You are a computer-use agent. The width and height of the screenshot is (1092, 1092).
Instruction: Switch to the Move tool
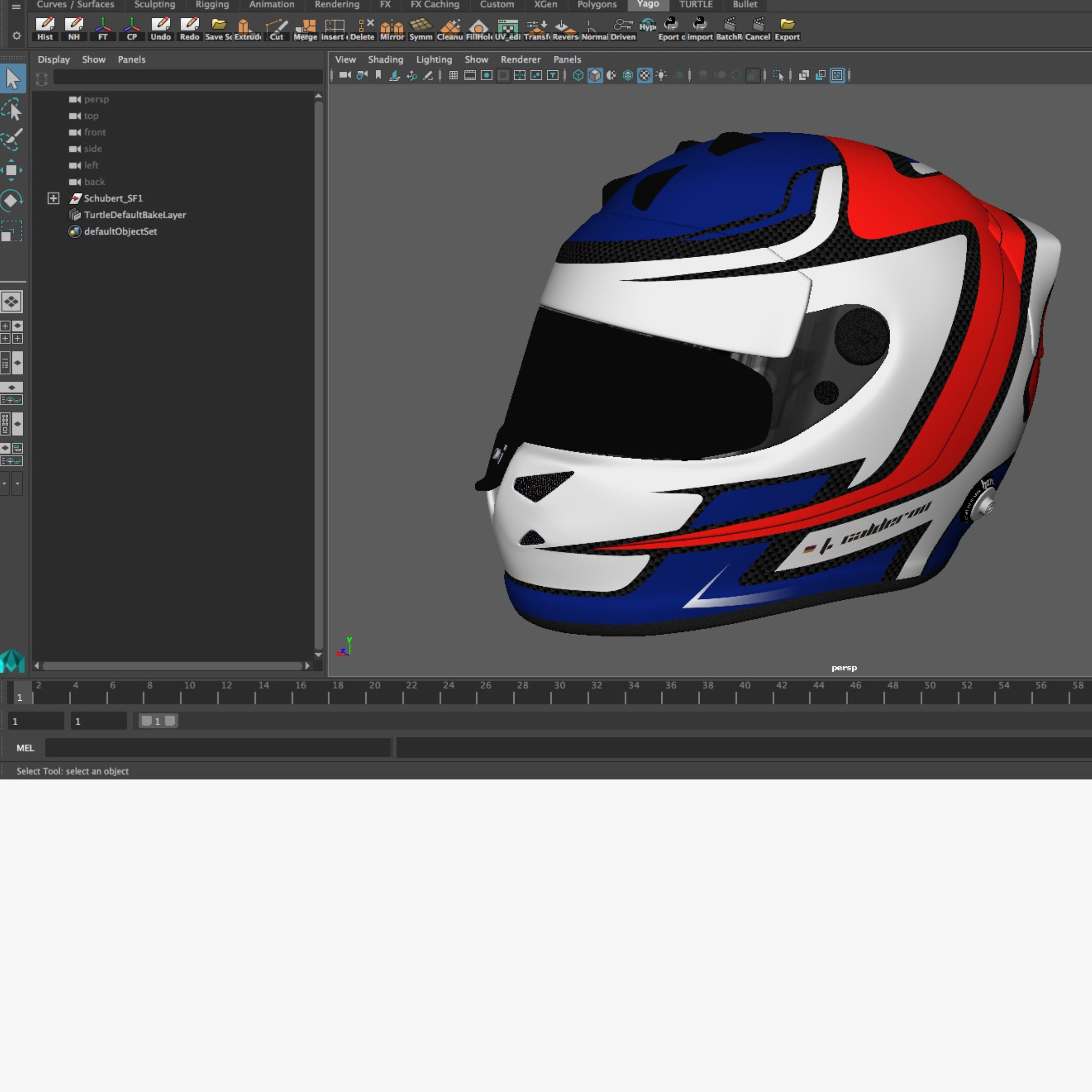coord(11,170)
